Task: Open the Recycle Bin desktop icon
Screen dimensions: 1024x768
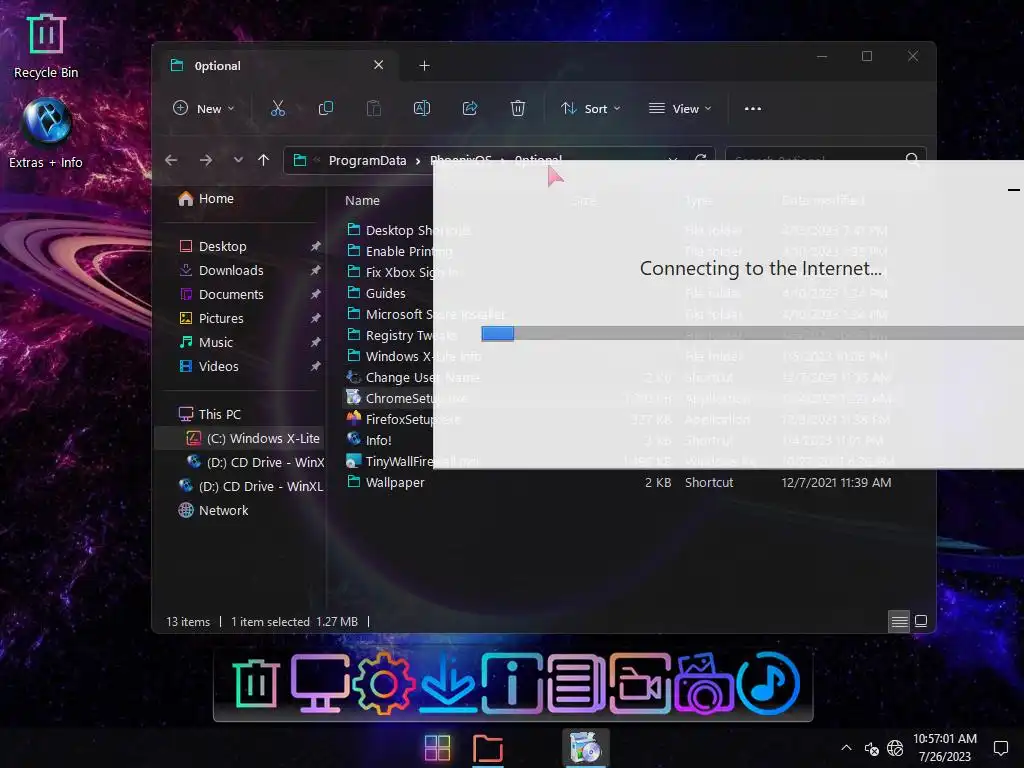Action: point(46,46)
